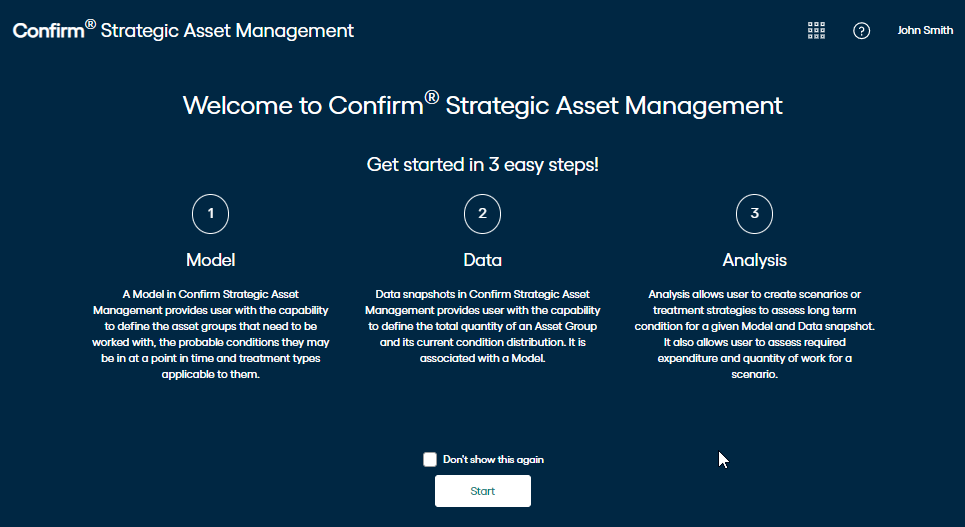Click the step 3 circle icon
Image resolution: width=965 pixels, height=527 pixels.
tap(755, 214)
